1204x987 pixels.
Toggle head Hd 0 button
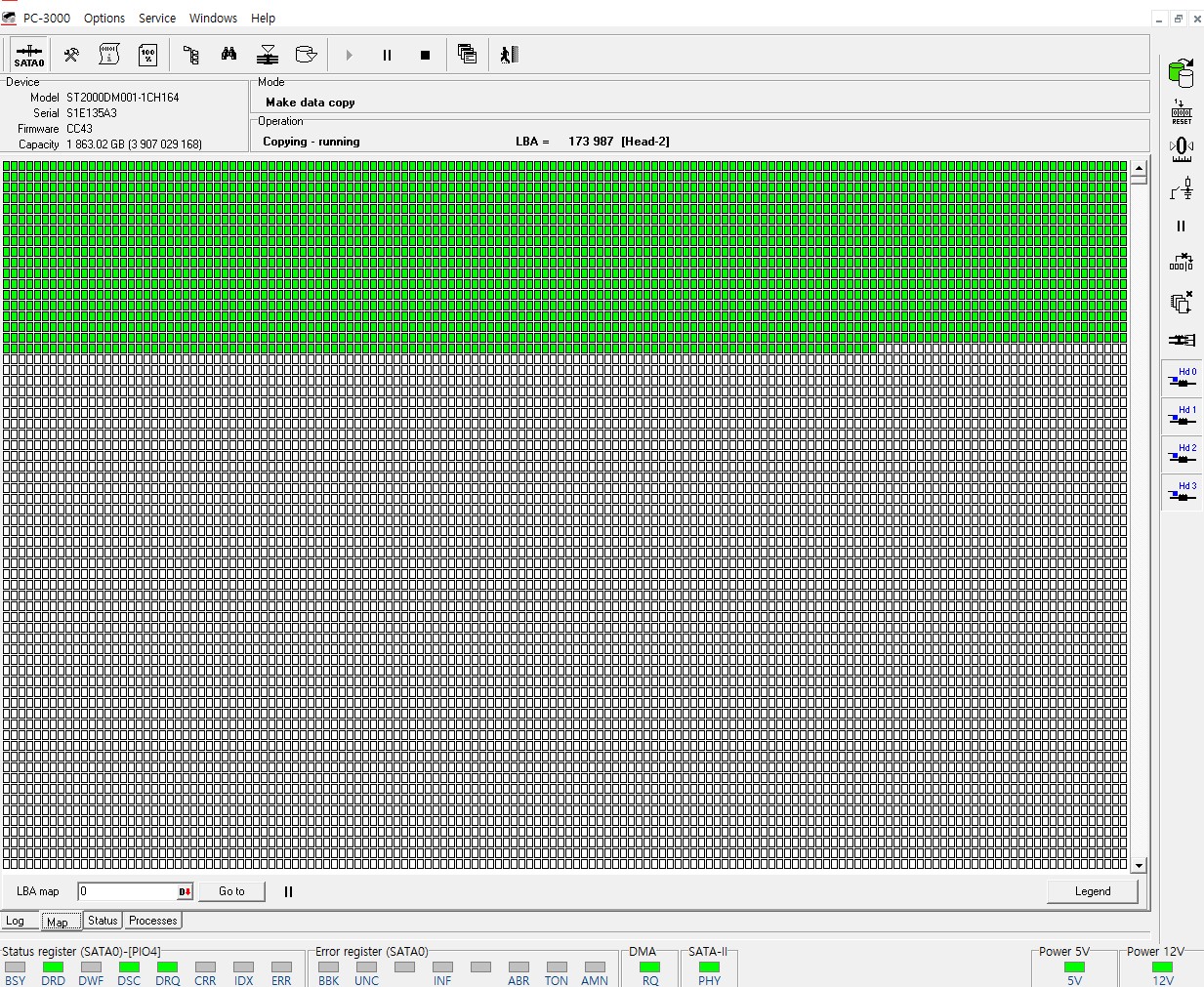1183,378
